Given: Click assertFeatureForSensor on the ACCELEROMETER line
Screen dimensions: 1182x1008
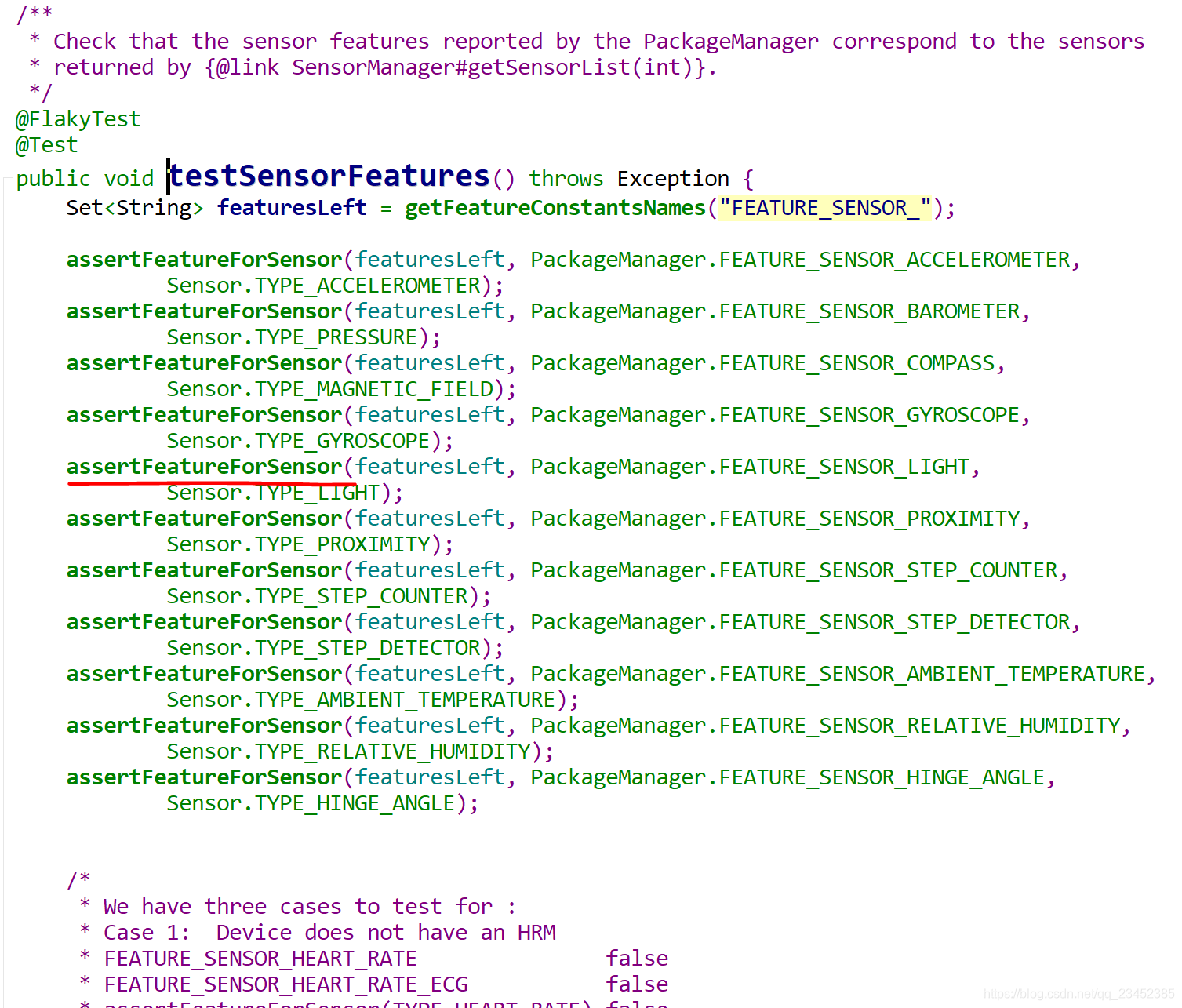Looking at the screenshot, I should coord(205,260).
